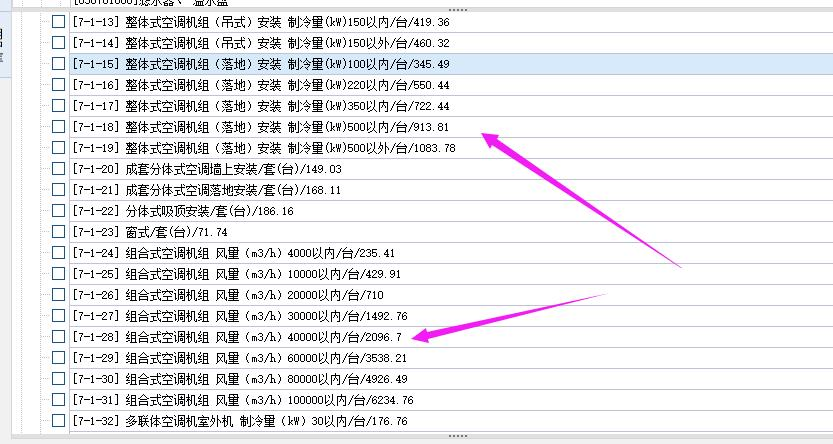Screen dimensions: 833x444
Task: Tick checkbox next to 7-1-29
Action: tap(58, 357)
